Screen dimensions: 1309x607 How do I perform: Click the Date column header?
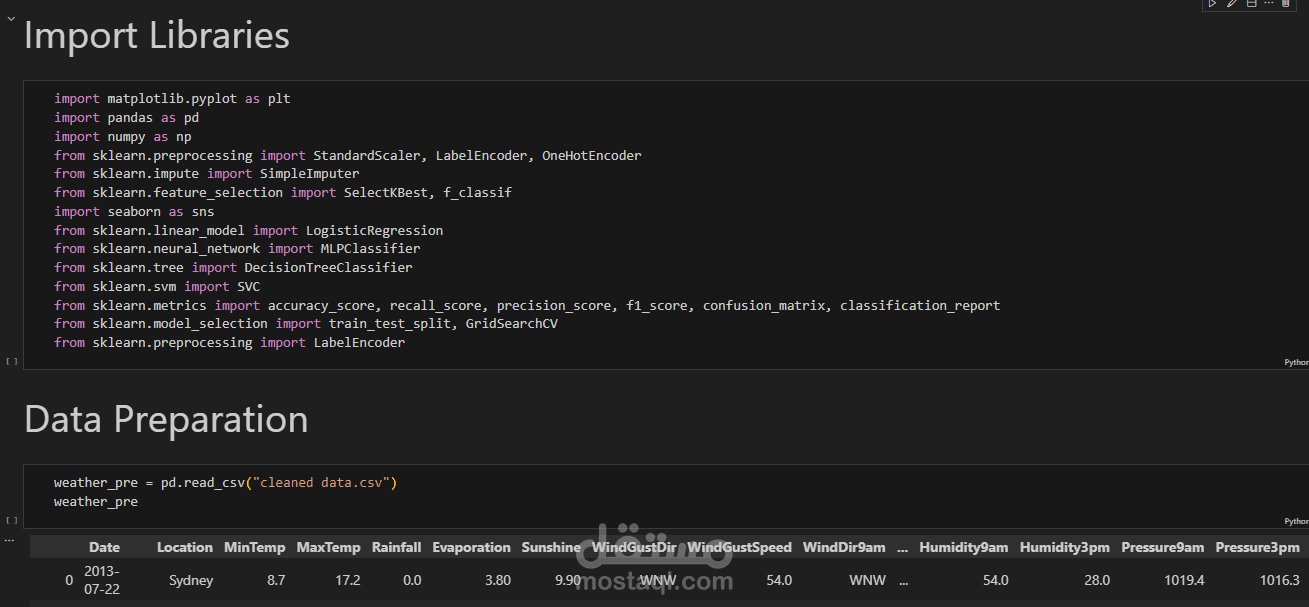[104, 547]
